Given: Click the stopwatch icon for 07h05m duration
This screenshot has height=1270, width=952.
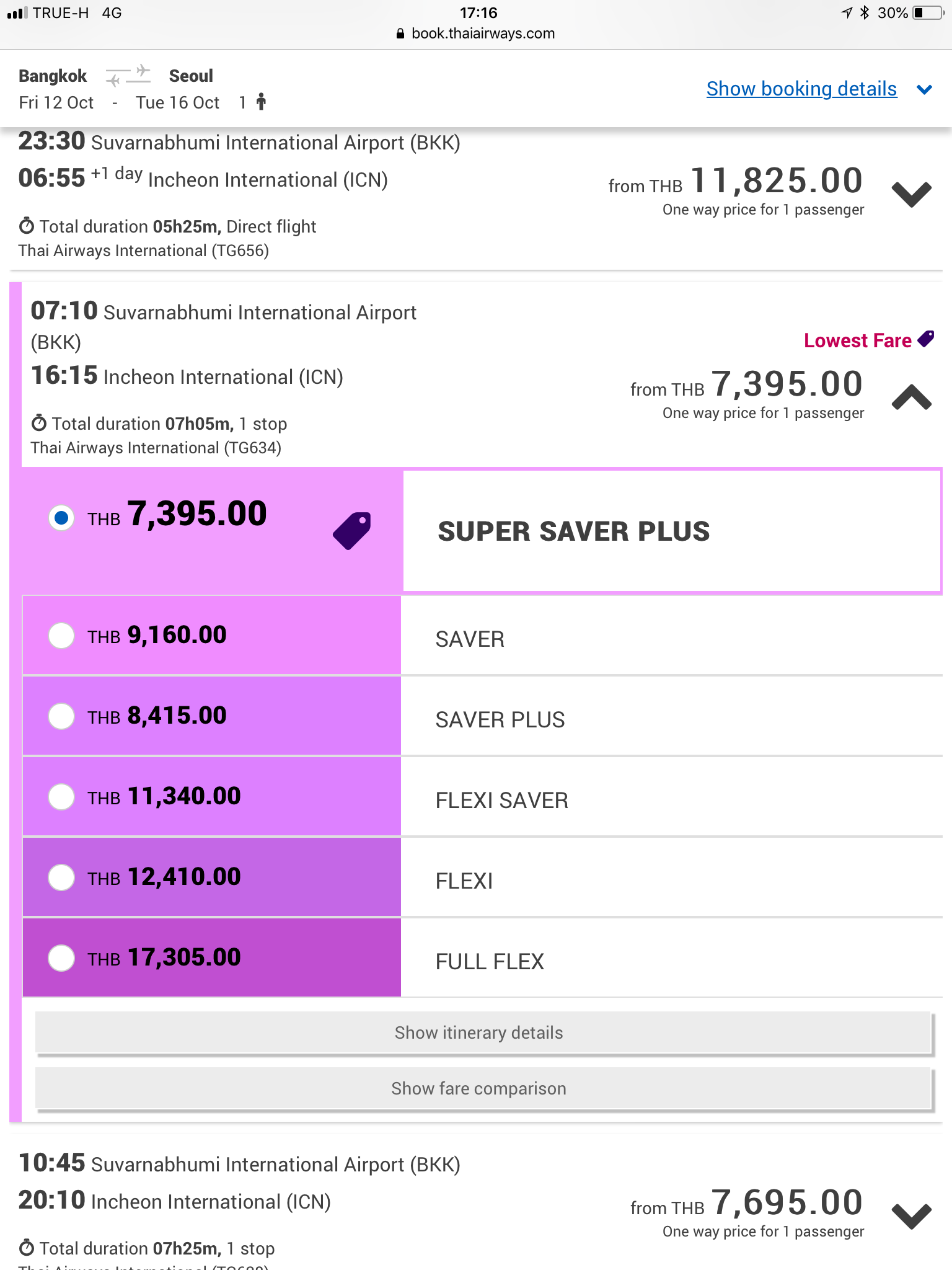Looking at the screenshot, I should pyautogui.click(x=39, y=424).
